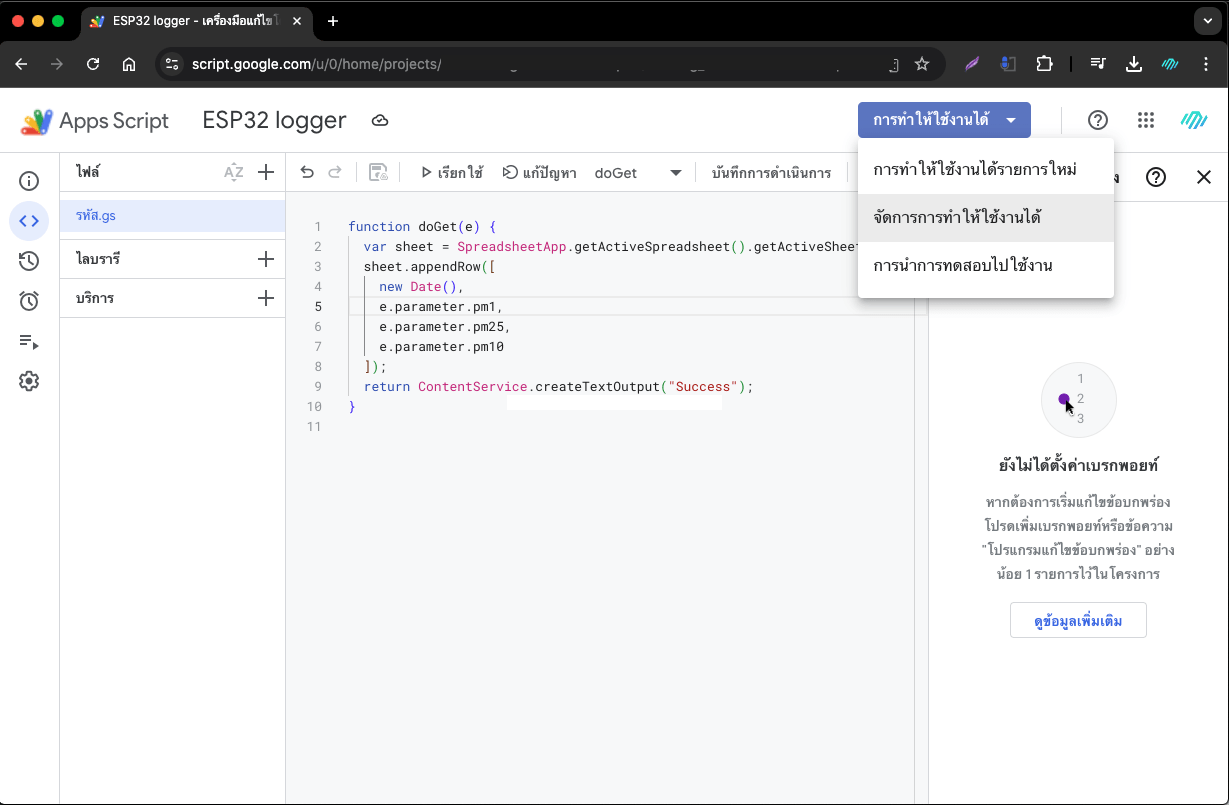Sort files with the AZ icon
Image resolution: width=1229 pixels, height=805 pixels.
pos(233,172)
